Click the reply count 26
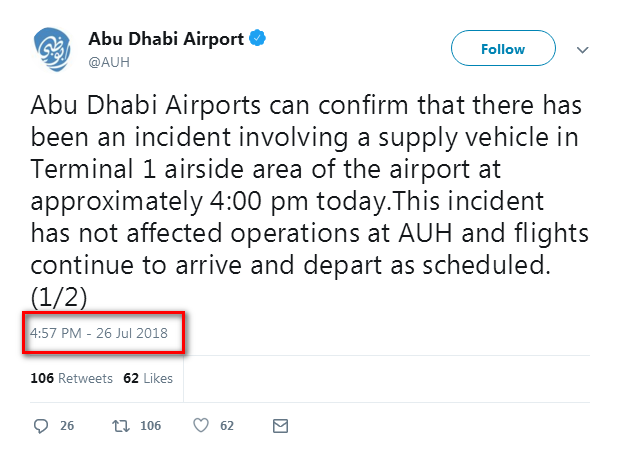The image size is (618, 453). pos(67,426)
